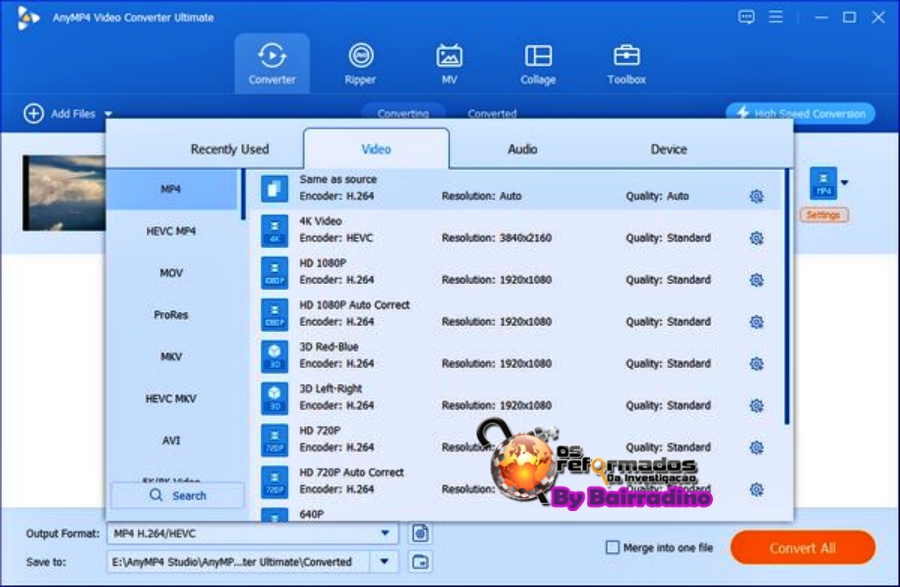Select AVI in the format list
Screen dimensions: 900x587
171,441
